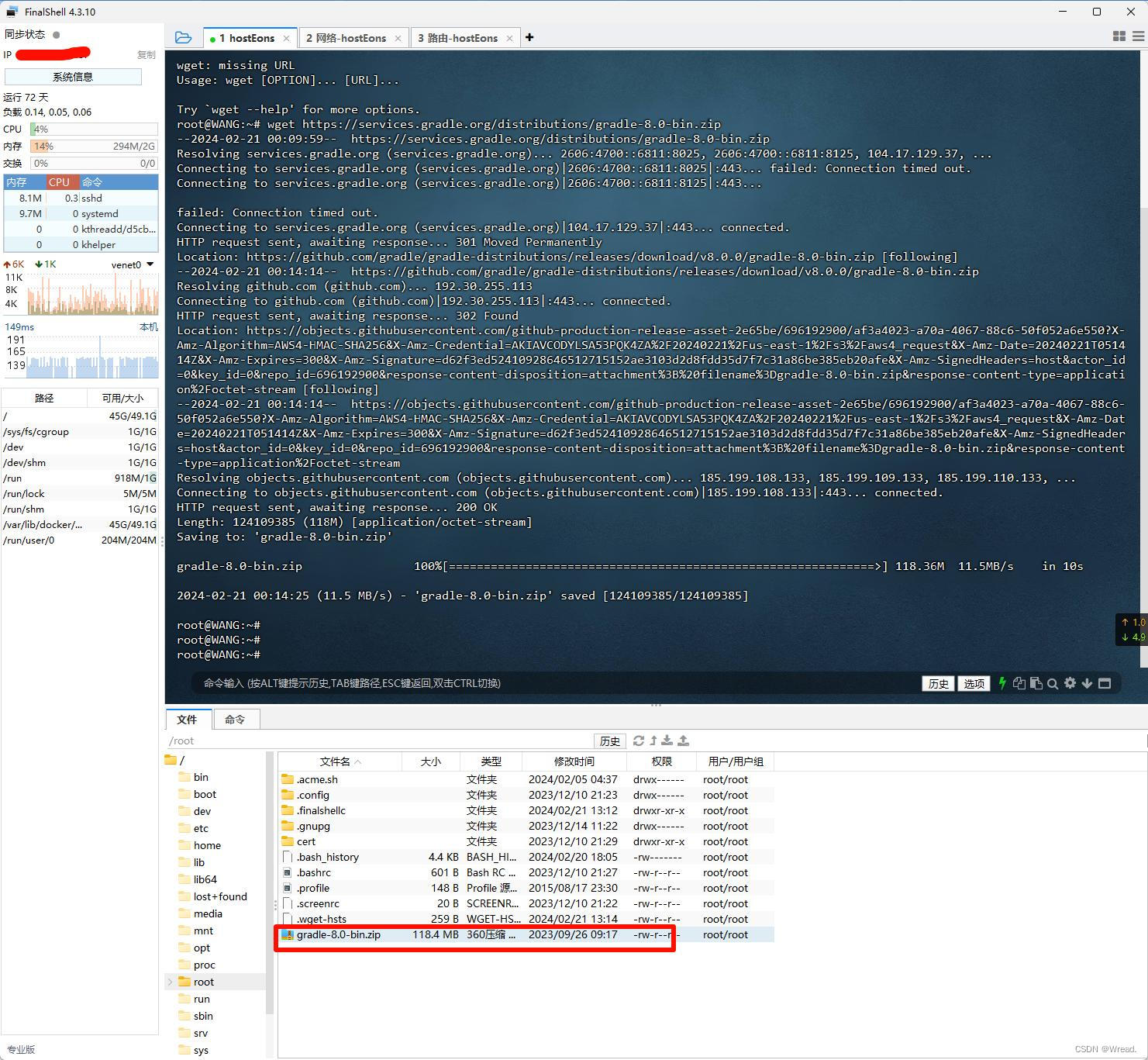Image resolution: width=1148 pixels, height=1060 pixels.
Task: Select gradle-8.0-bin.zip file
Action: [526, 934]
